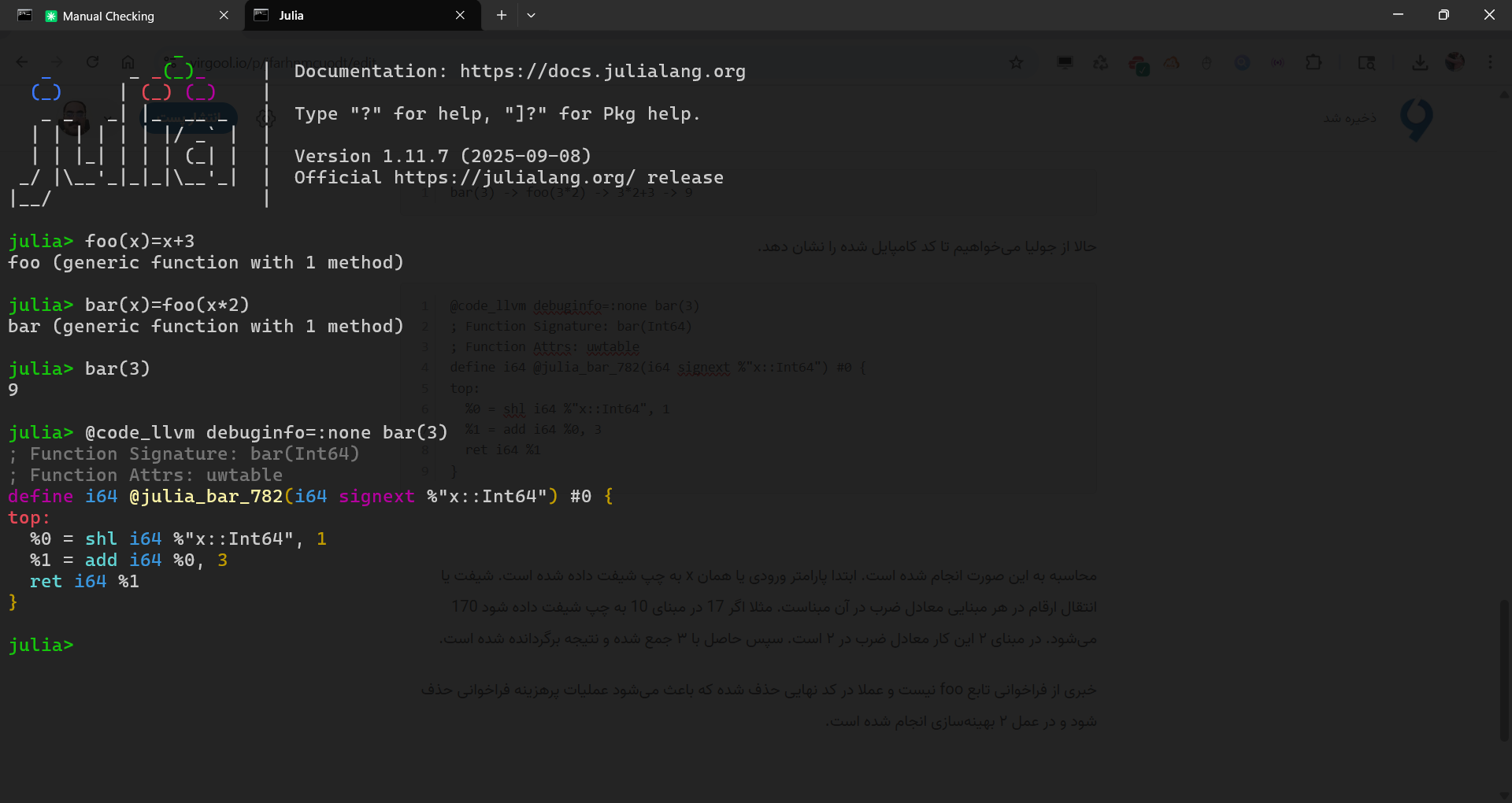This screenshot has height=803, width=1512.
Task: Click the browser profile avatar
Action: coord(1455,62)
